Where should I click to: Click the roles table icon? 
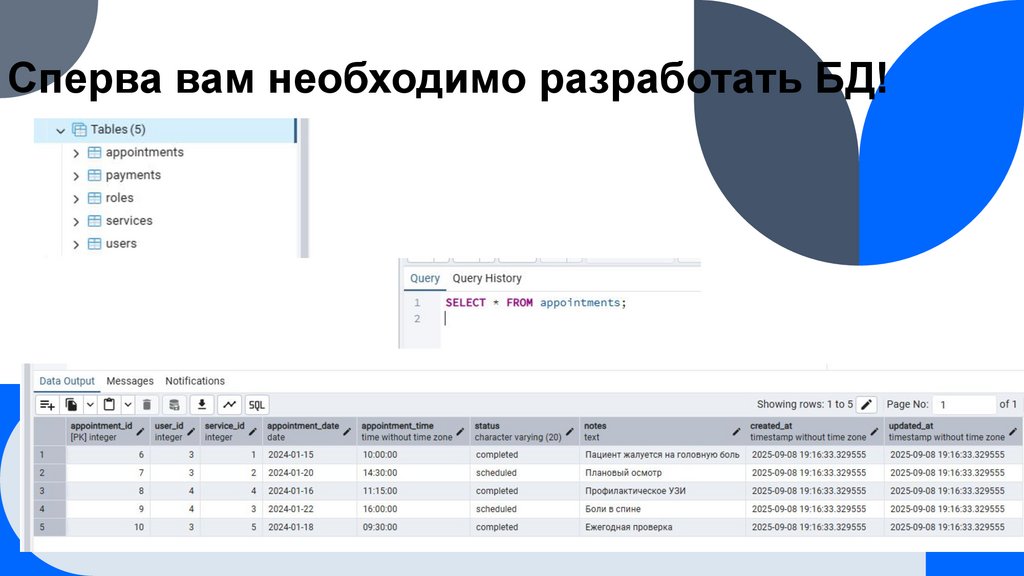95,199
